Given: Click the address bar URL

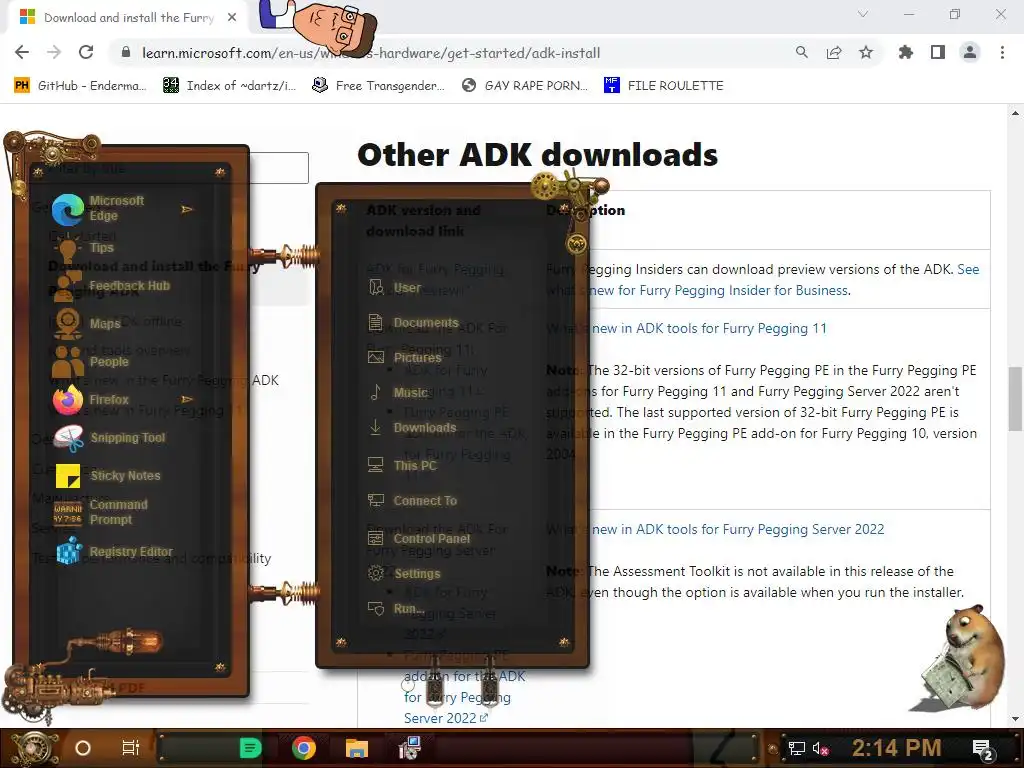Looking at the screenshot, I should [x=371, y=53].
